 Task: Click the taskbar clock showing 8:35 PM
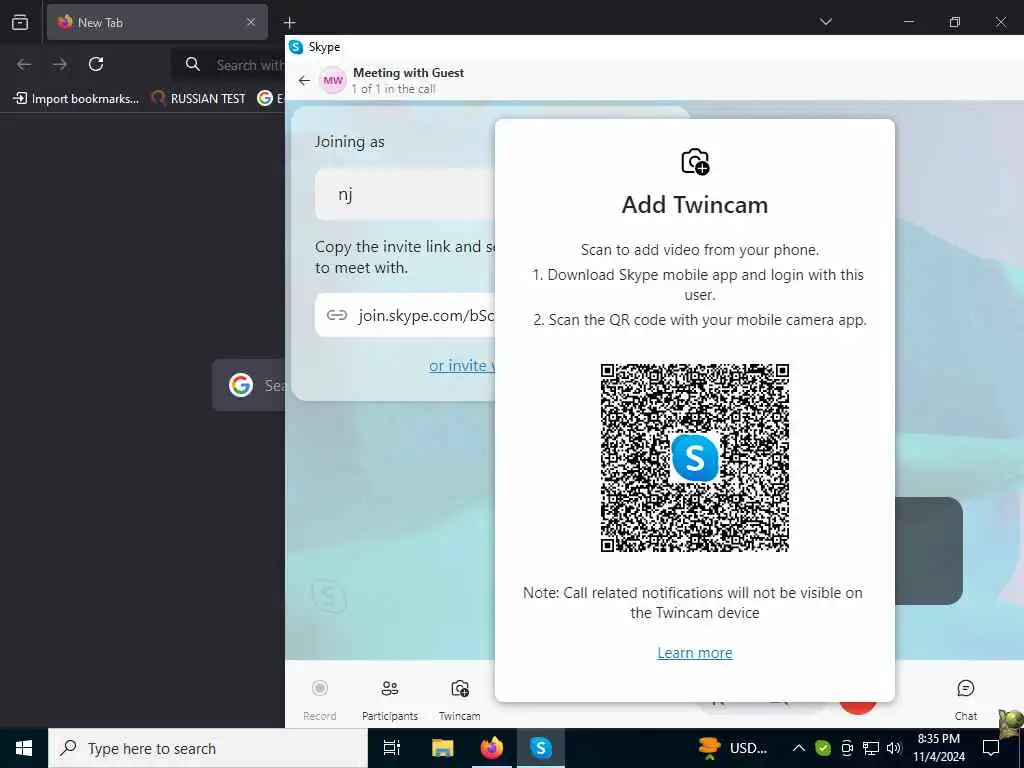938,748
